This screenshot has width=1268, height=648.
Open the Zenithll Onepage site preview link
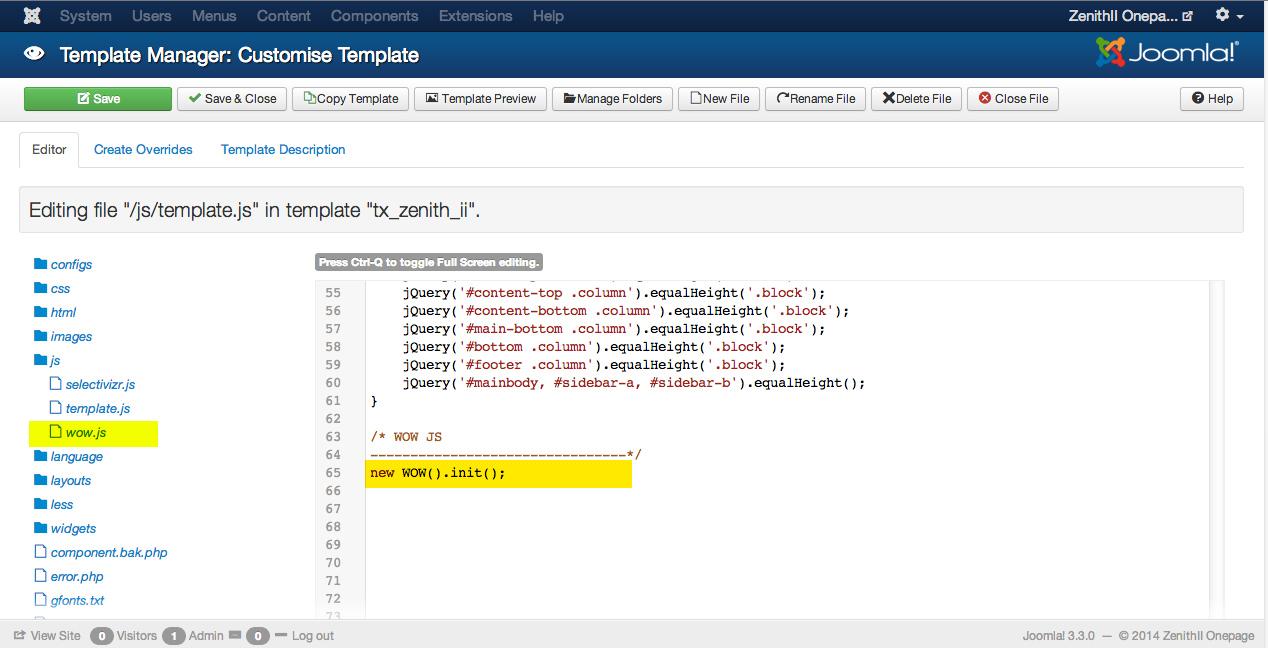point(1131,16)
